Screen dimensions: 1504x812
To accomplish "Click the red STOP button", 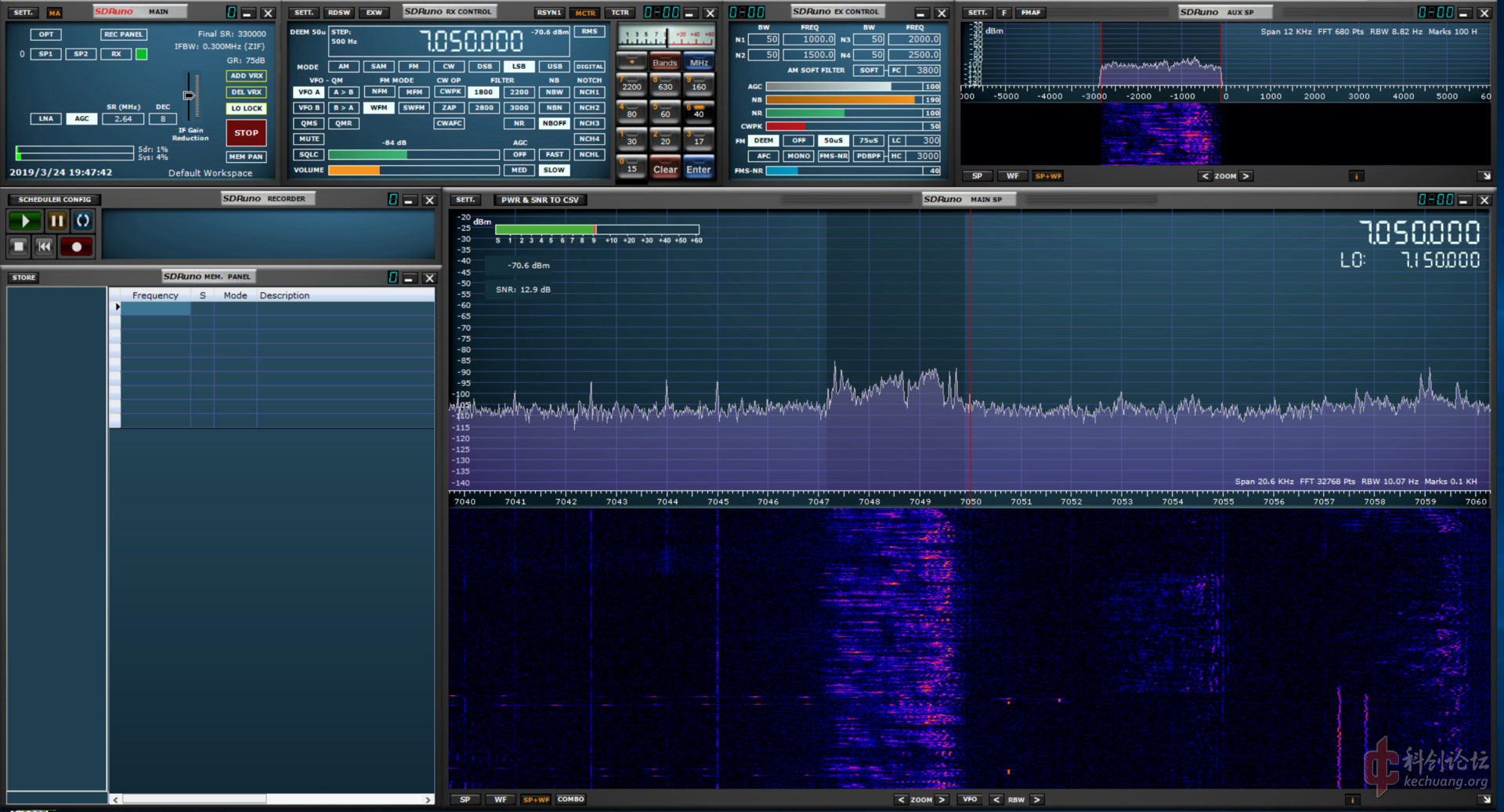I will [x=246, y=133].
